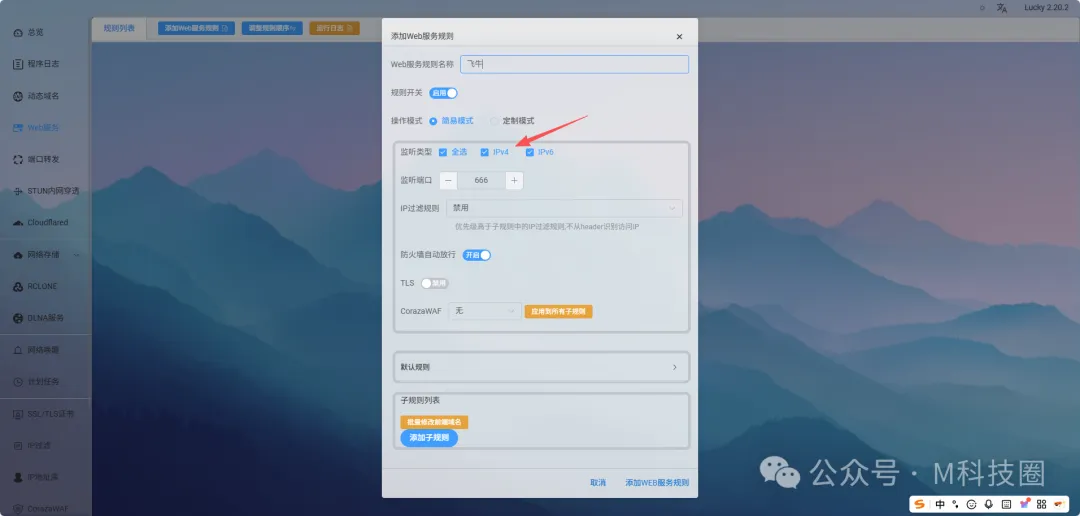Expand the 默认规则 default rule section
The height and width of the screenshot is (516, 1080).
coord(541,367)
